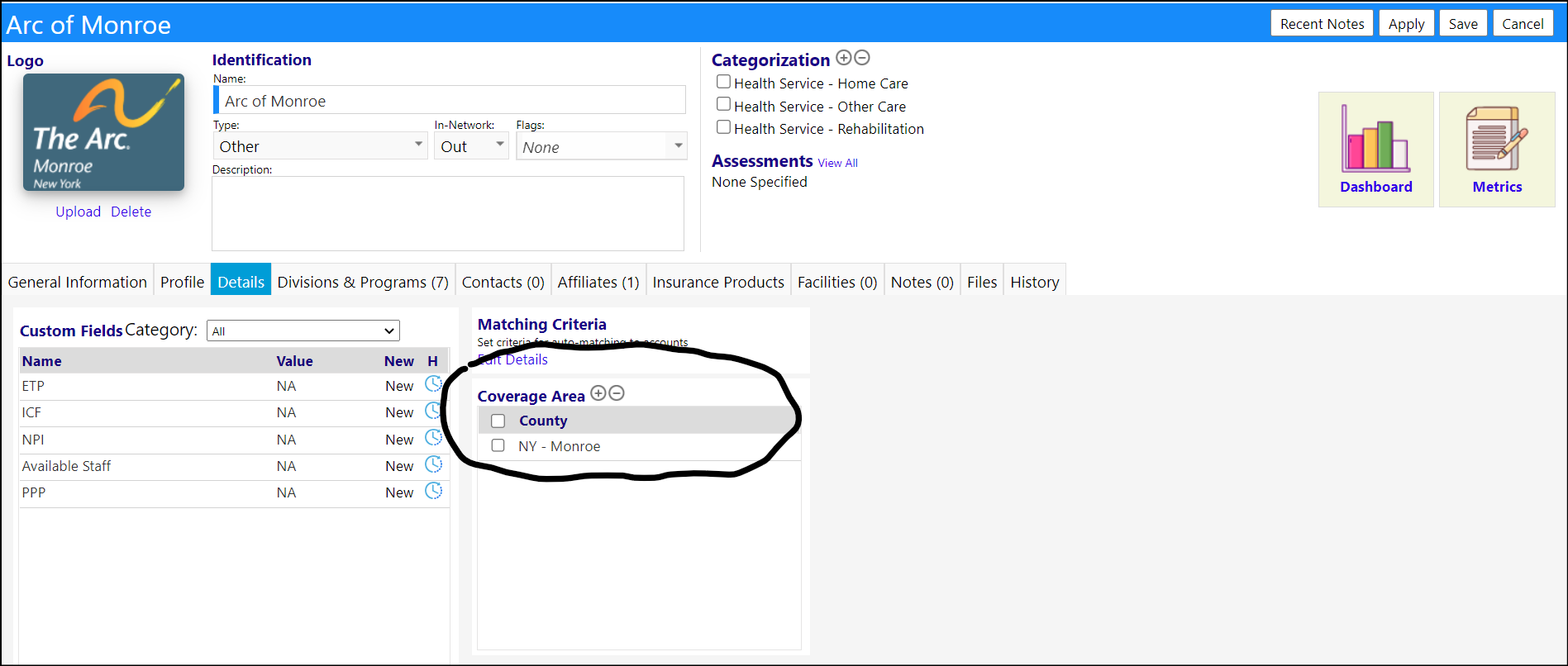Viewport: 1568px width, 666px height.
Task: Open history clock for Available Staff row
Action: pyautogui.click(x=433, y=464)
